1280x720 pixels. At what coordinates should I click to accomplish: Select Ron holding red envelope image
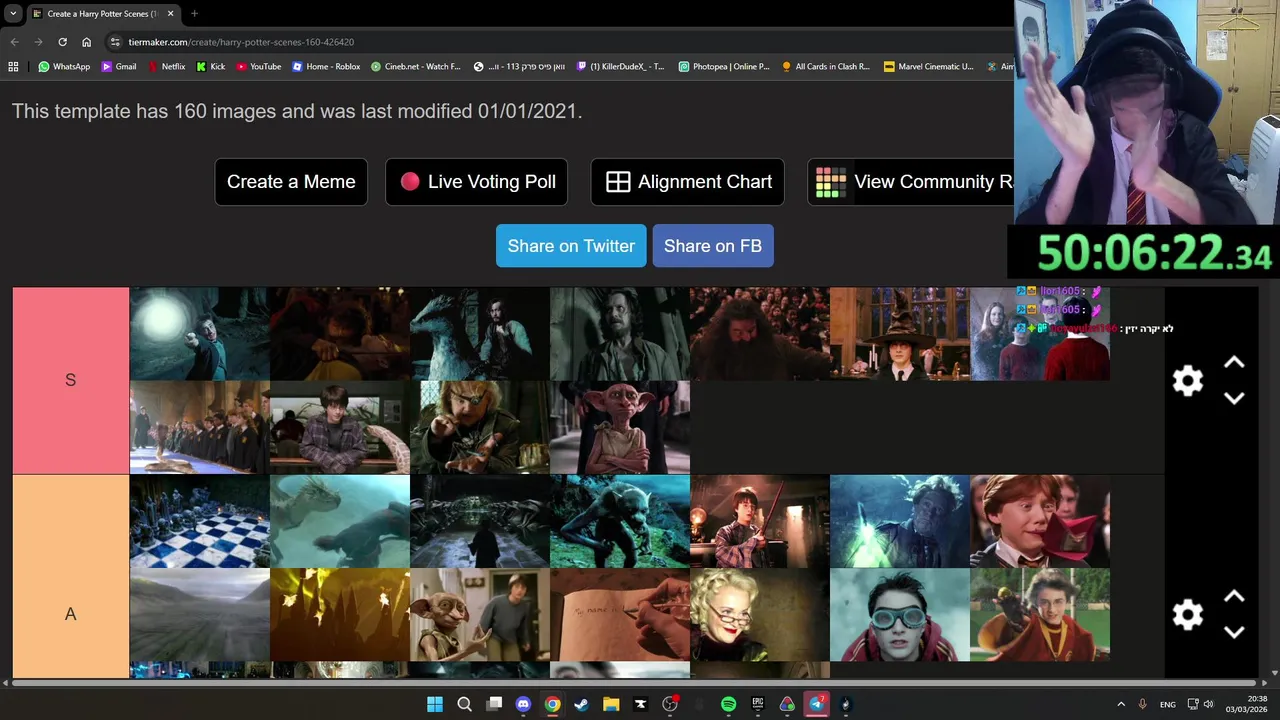click(1040, 521)
